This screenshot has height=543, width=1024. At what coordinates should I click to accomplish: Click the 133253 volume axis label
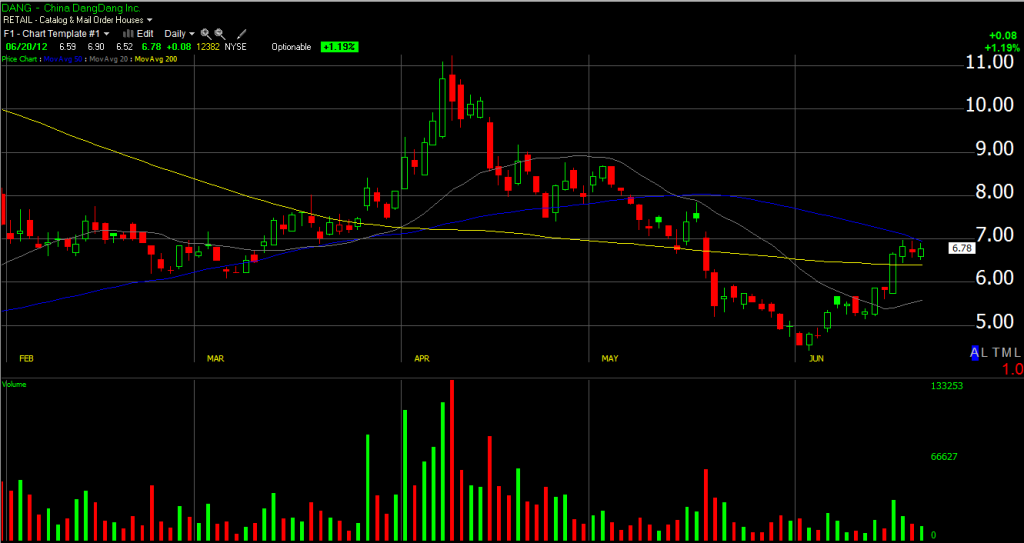point(947,386)
